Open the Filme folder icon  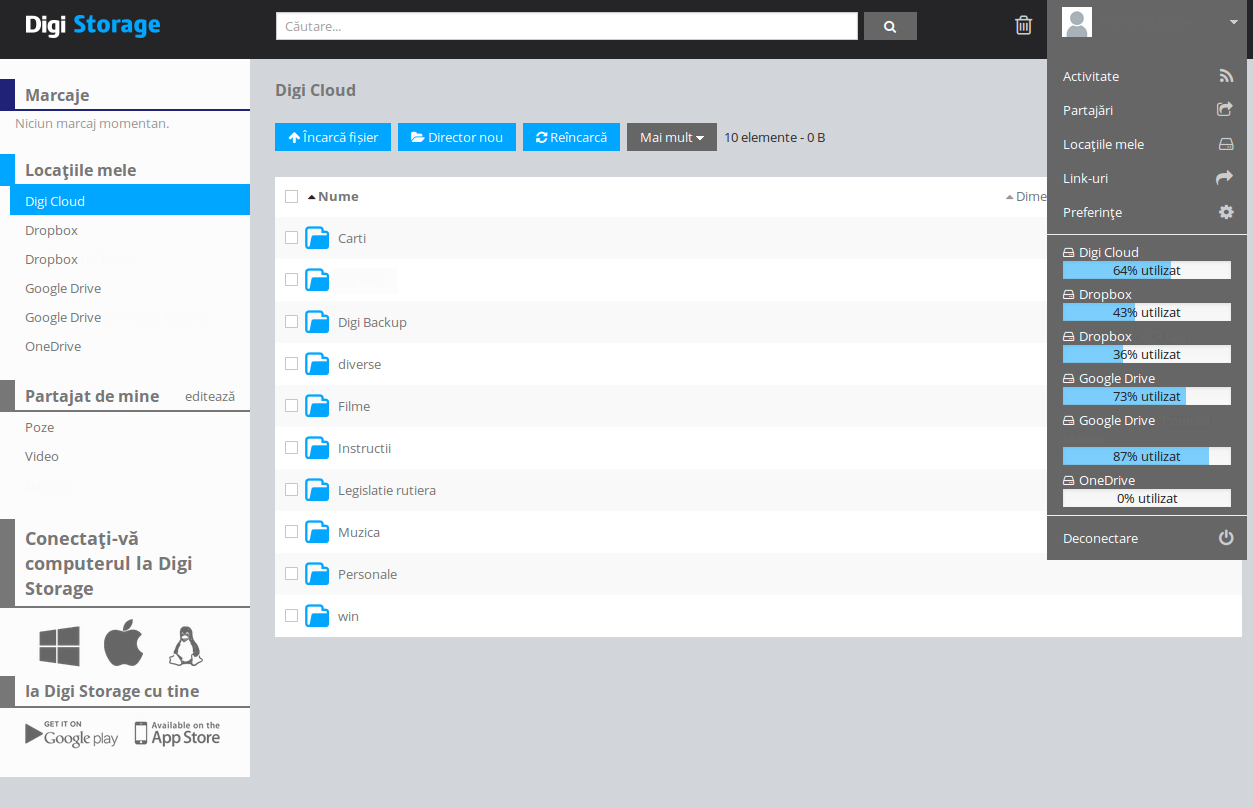pyautogui.click(x=317, y=406)
